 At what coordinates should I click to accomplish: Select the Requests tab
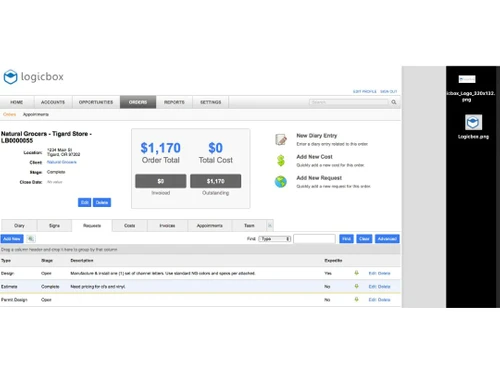pos(92,226)
